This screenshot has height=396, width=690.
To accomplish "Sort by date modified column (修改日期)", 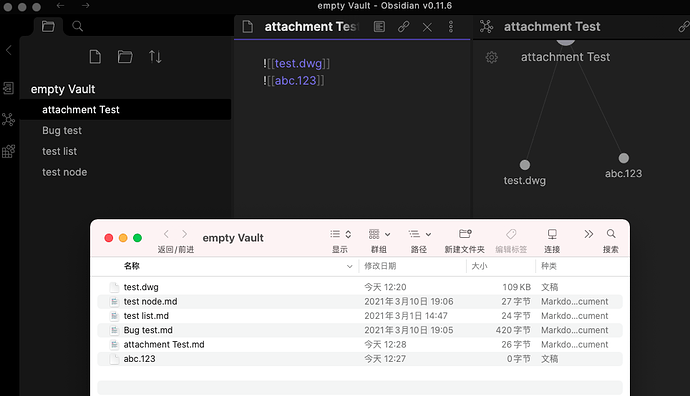I will 380,266.
